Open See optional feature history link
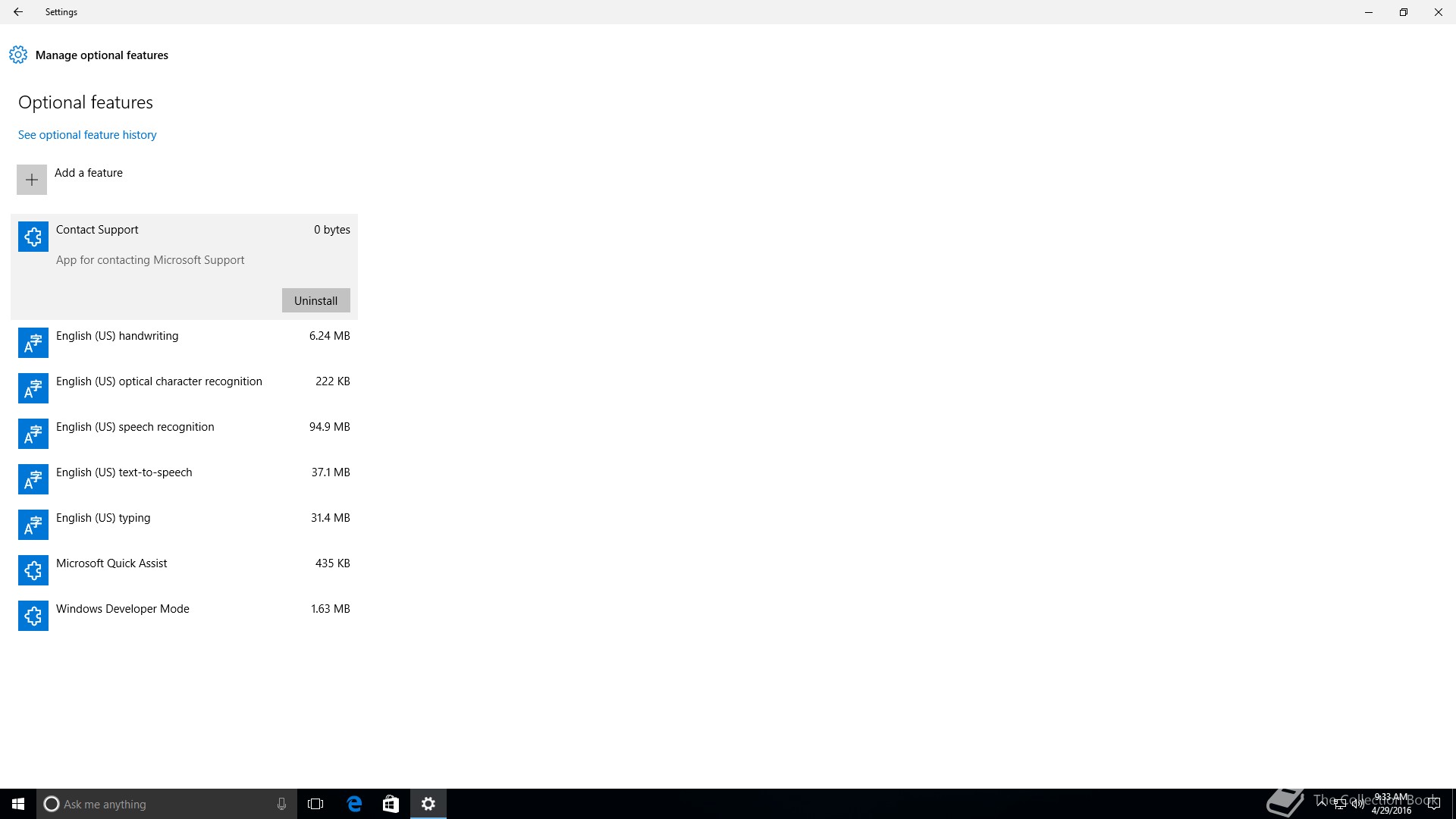 [x=87, y=135]
